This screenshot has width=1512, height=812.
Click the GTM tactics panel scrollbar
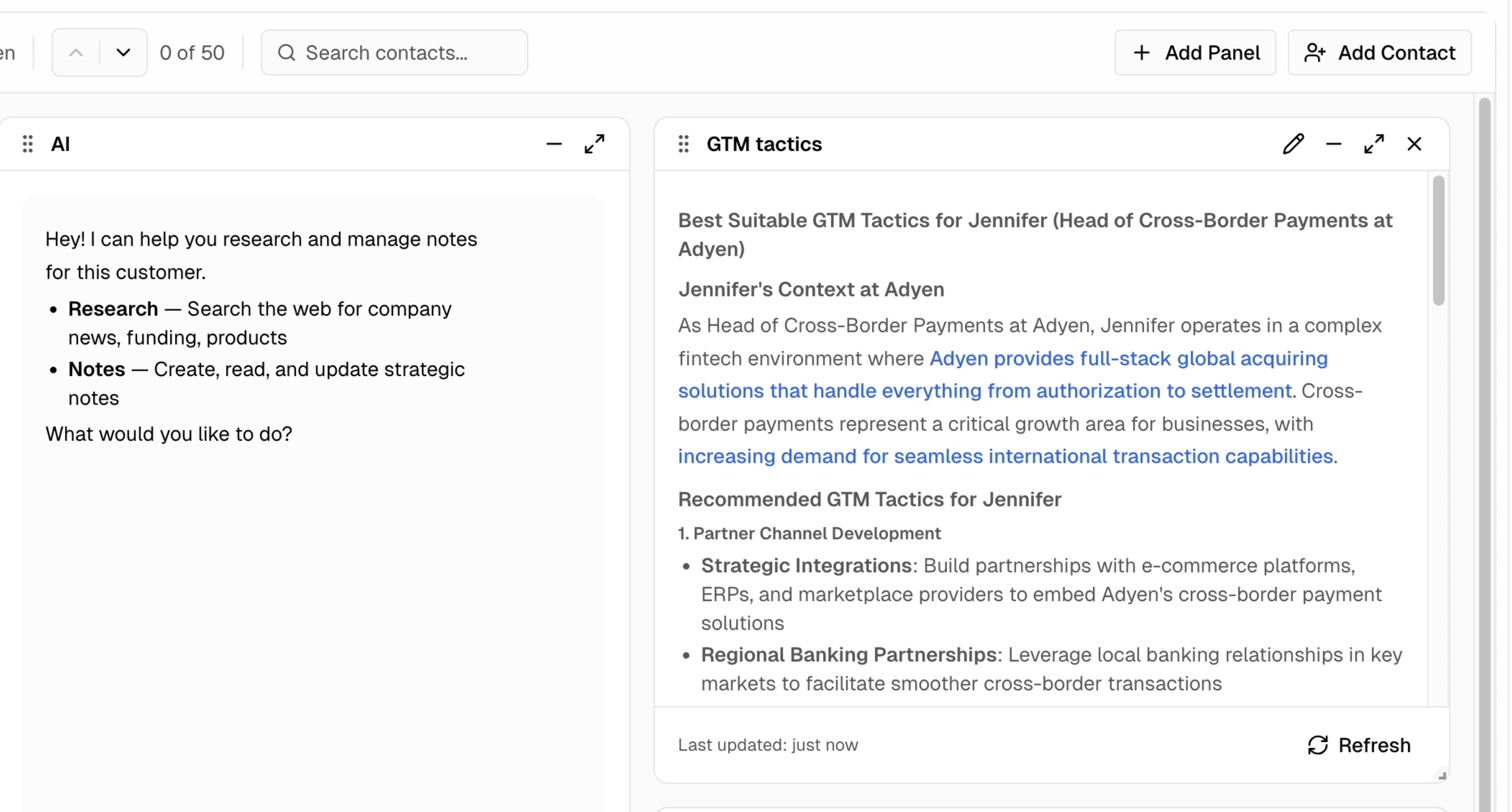(1438, 241)
